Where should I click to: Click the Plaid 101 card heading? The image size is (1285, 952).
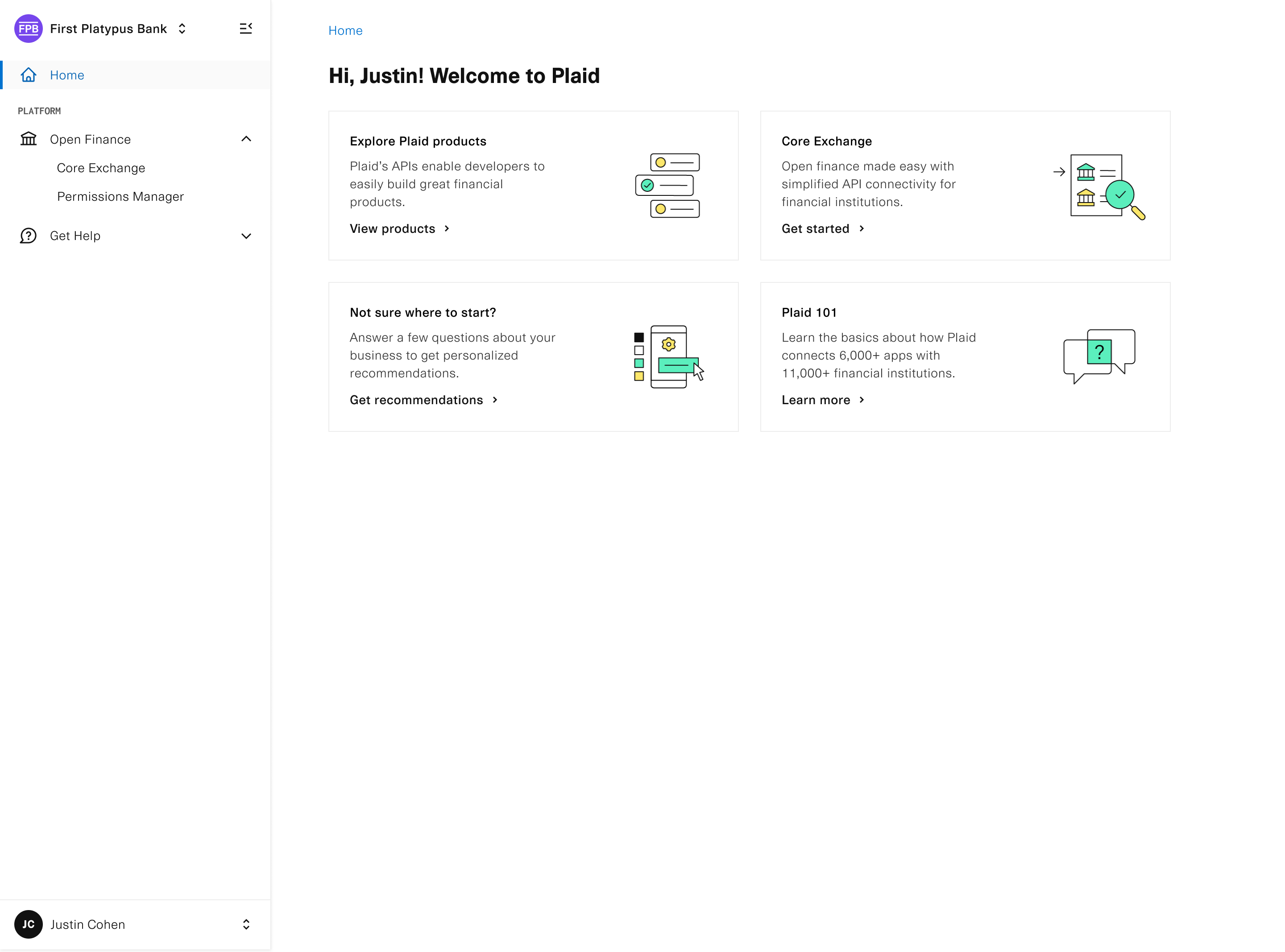click(x=808, y=312)
